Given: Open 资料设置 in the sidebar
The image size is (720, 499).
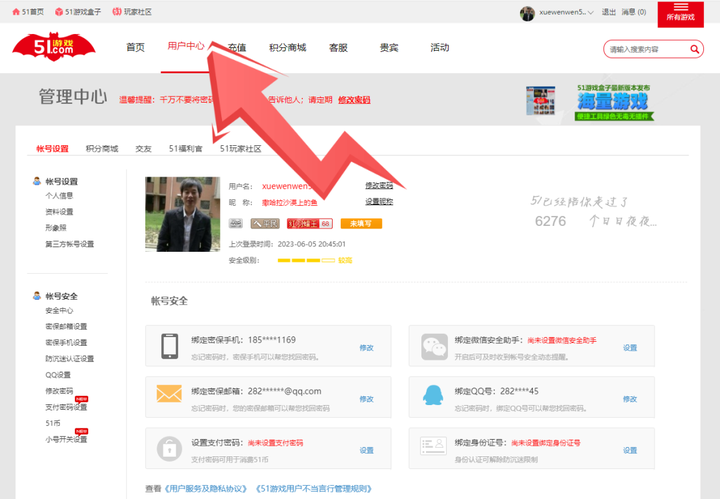Looking at the screenshot, I should point(59,212).
